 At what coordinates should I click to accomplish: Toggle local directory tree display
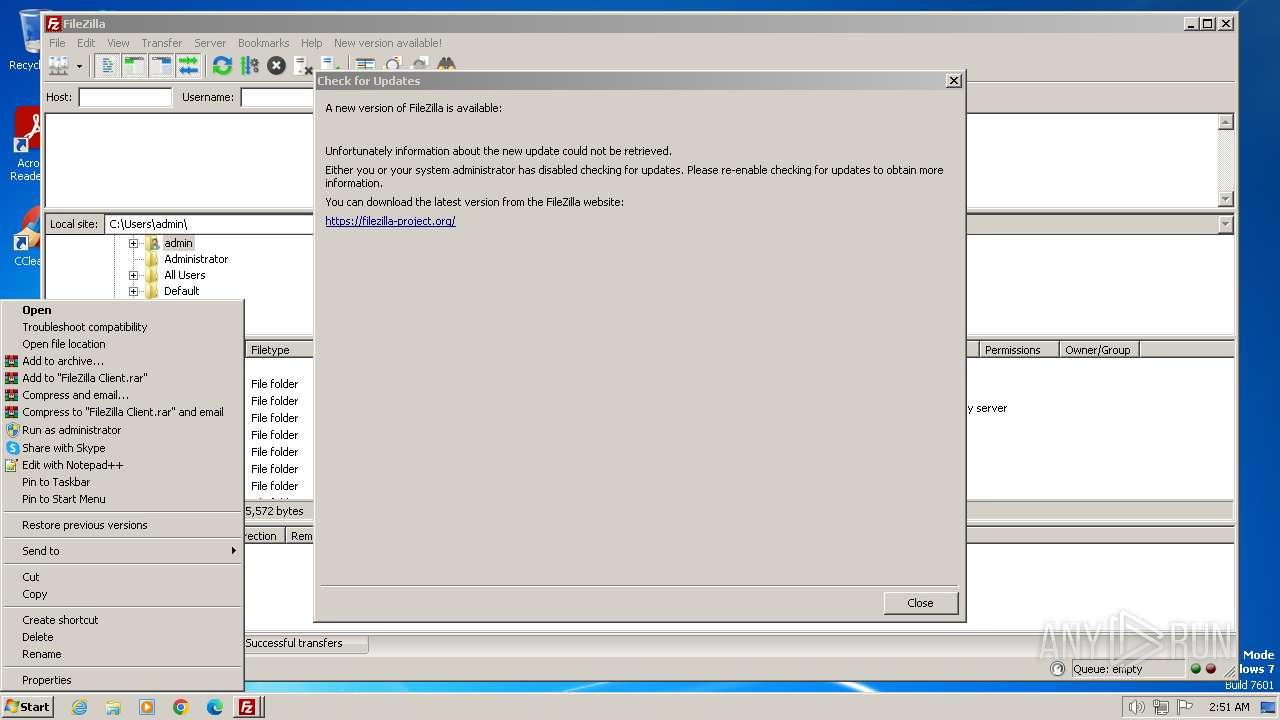[134, 66]
